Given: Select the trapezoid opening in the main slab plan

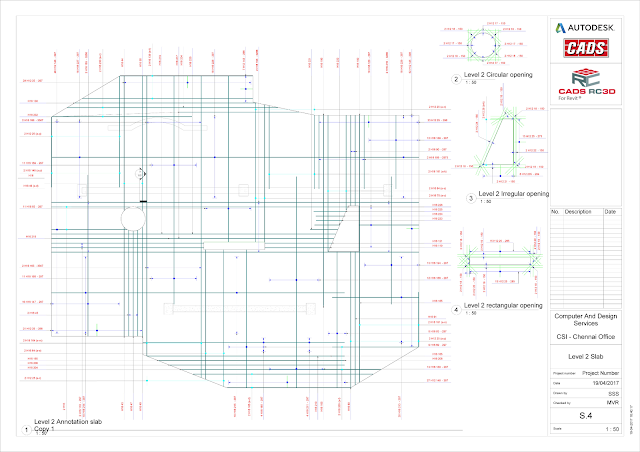Looking at the screenshot, I should (x=345, y=228).
